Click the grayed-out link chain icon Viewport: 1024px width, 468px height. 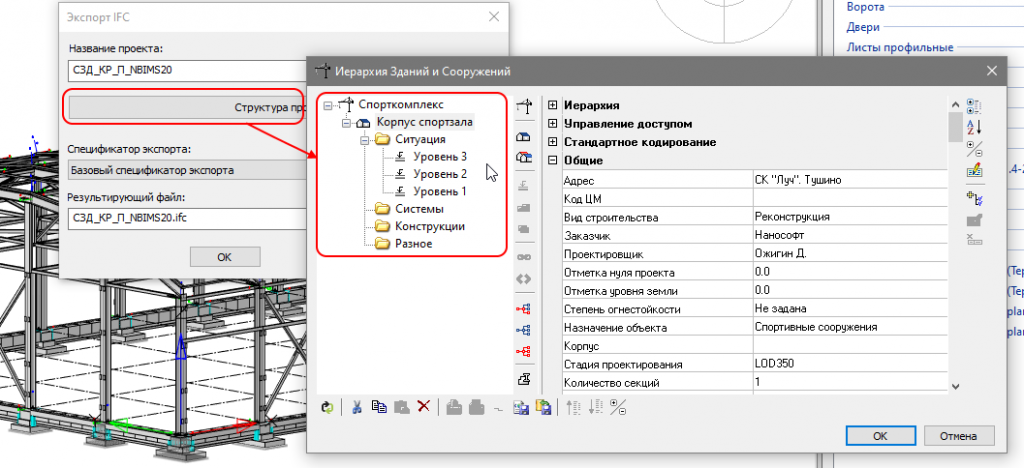coord(523,257)
